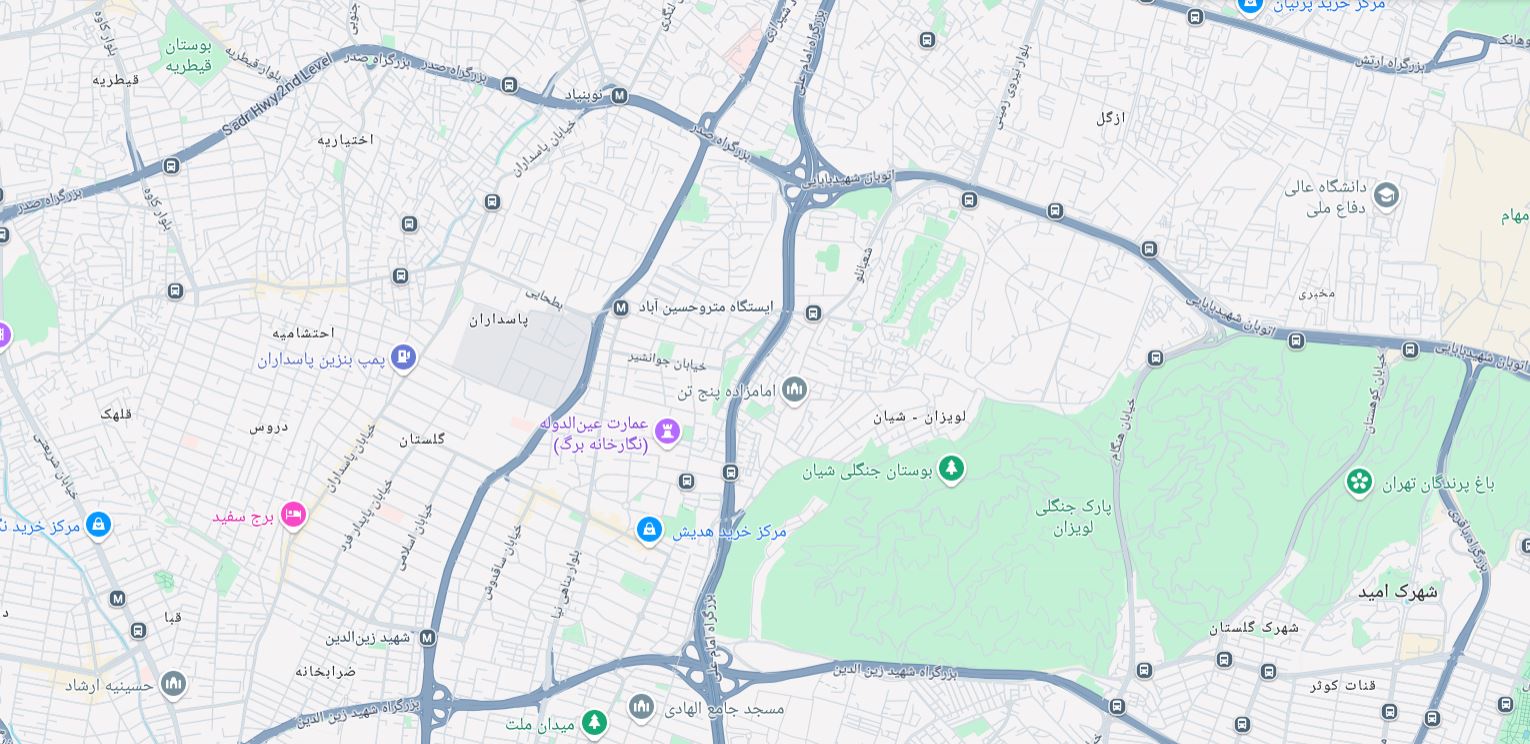1530x744 pixels.
Task: Select the Tehran Bird Garden (باغ پرندگان) icon
Action: (1359, 482)
